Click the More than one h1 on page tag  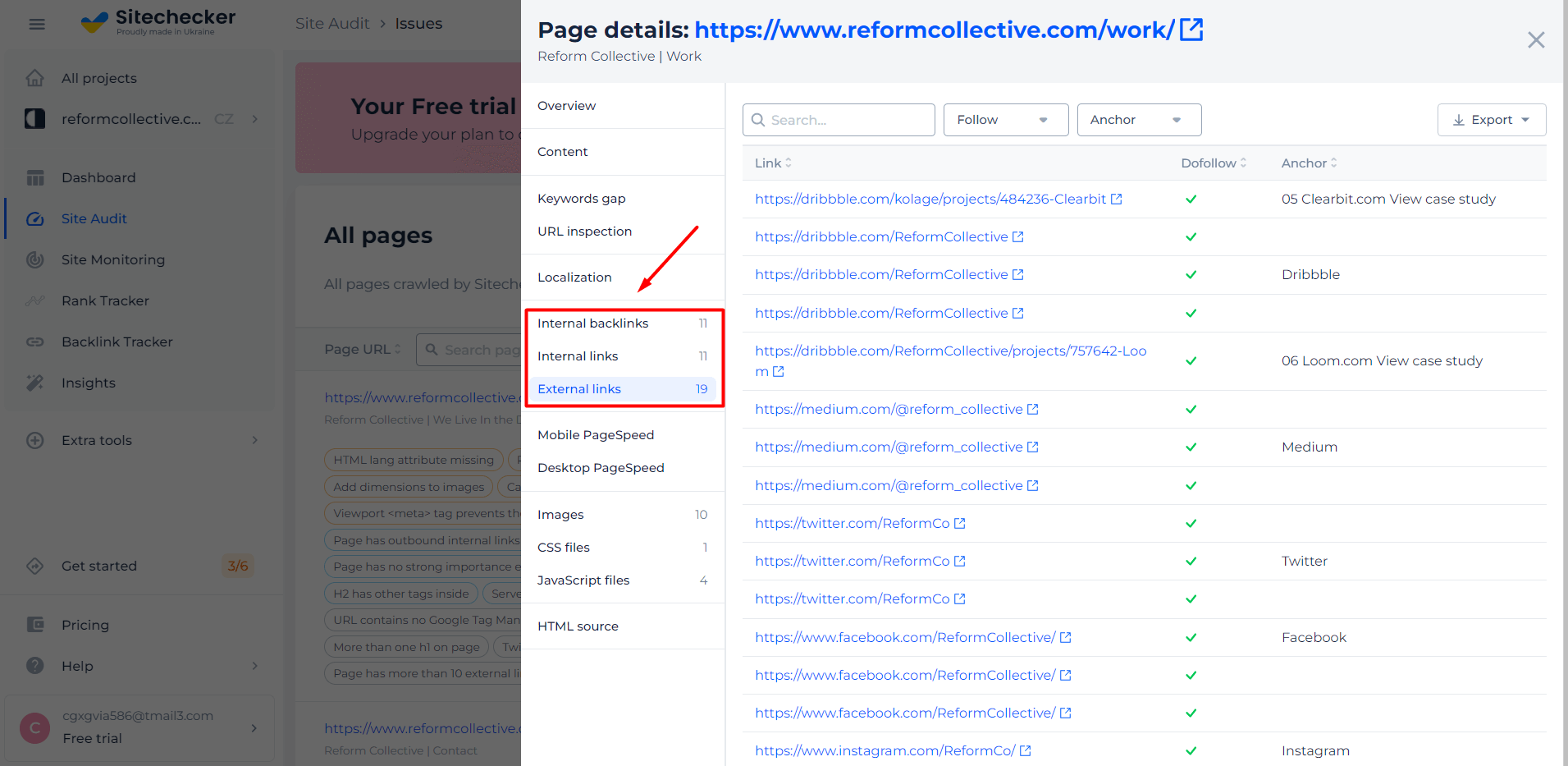(x=406, y=647)
